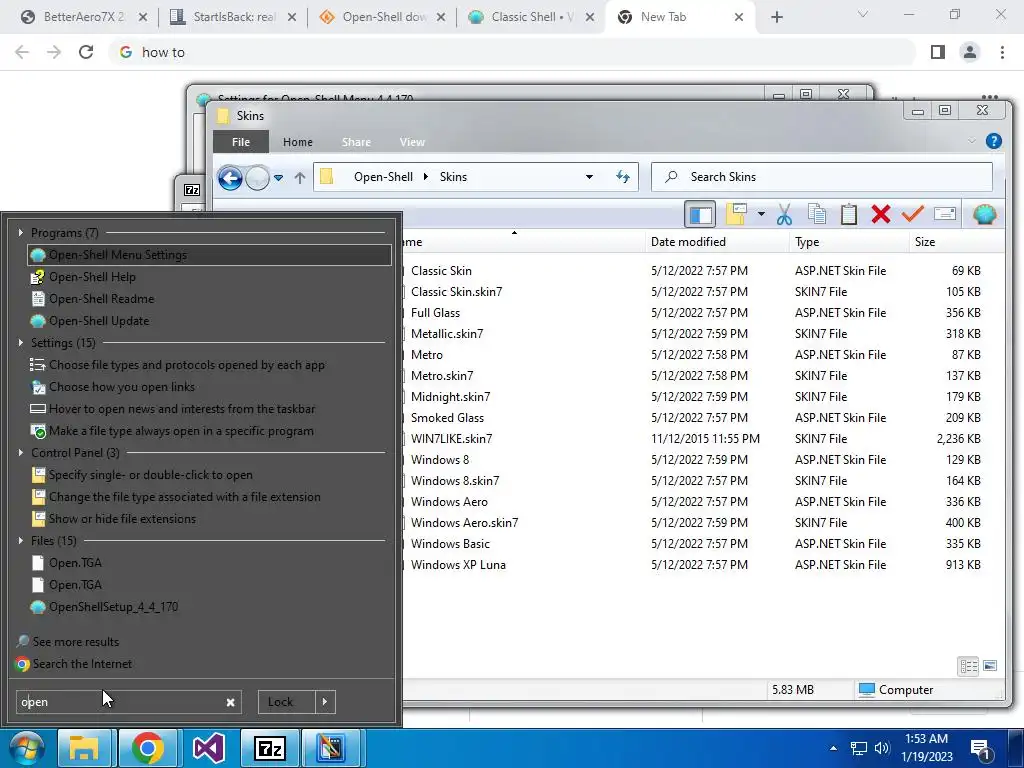Expand the Explorer ribbon chevron

pos(971,141)
